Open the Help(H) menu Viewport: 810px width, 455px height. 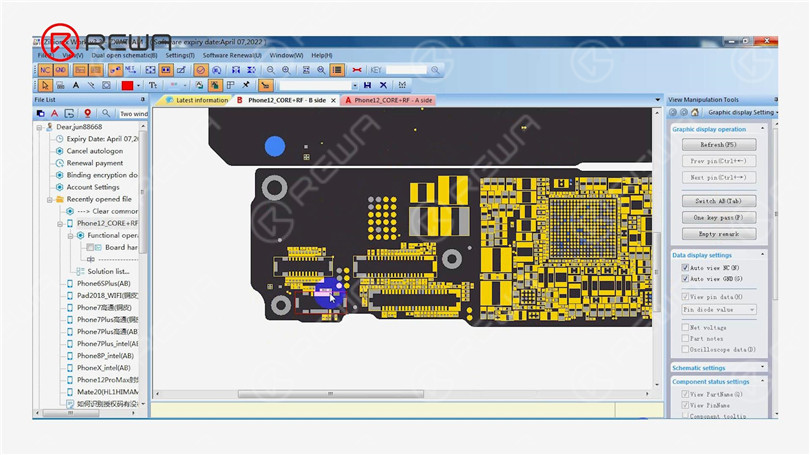(x=321, y=55)
